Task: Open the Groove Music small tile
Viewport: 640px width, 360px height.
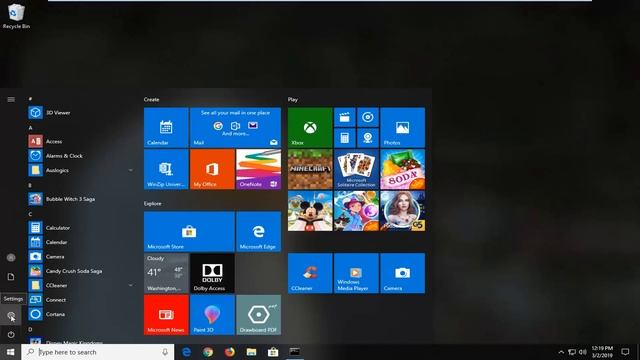Action: [368, 117]
